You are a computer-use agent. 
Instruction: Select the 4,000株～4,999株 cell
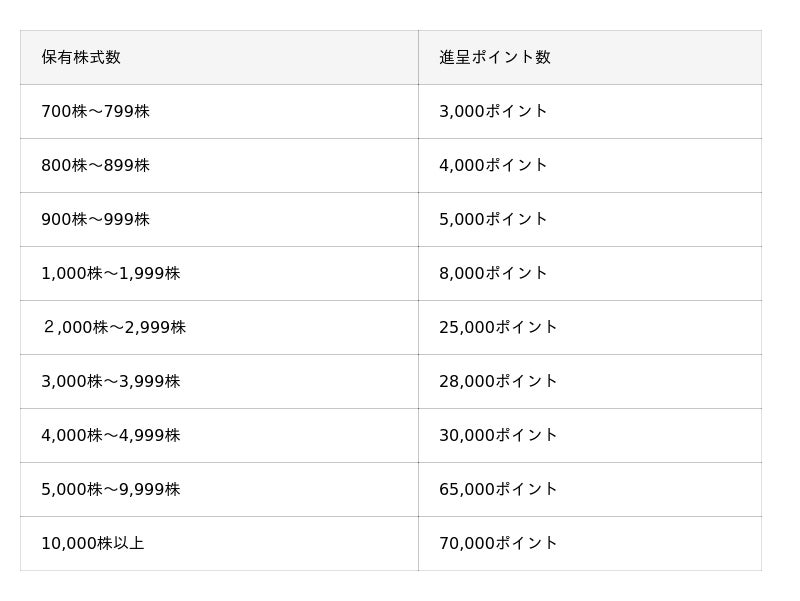pyautogui.click(x=219, y=436)
